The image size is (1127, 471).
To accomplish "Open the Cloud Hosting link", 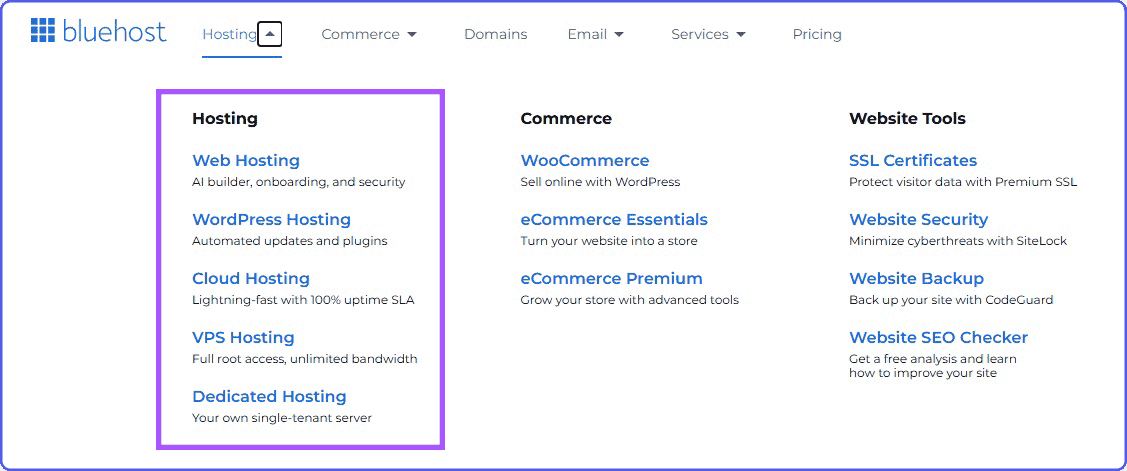I will click(x=251, y=278).
